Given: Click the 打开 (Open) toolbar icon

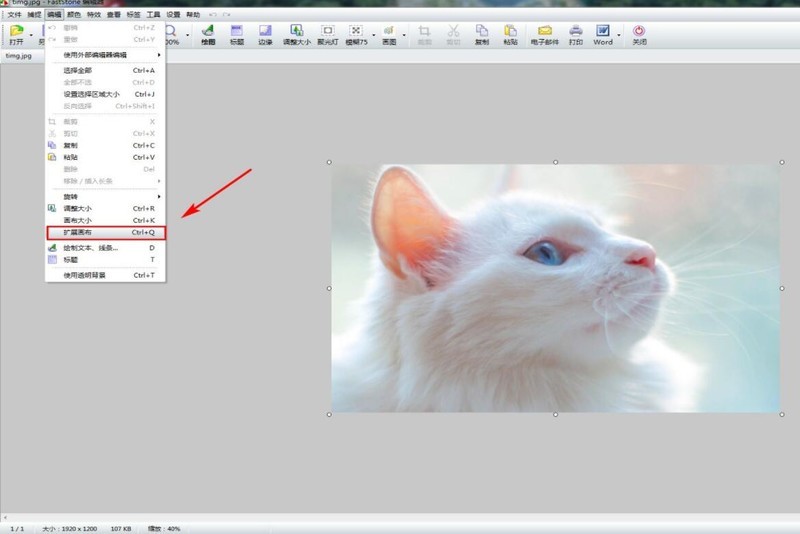Looking at the screenshot, I should point(16,35).
